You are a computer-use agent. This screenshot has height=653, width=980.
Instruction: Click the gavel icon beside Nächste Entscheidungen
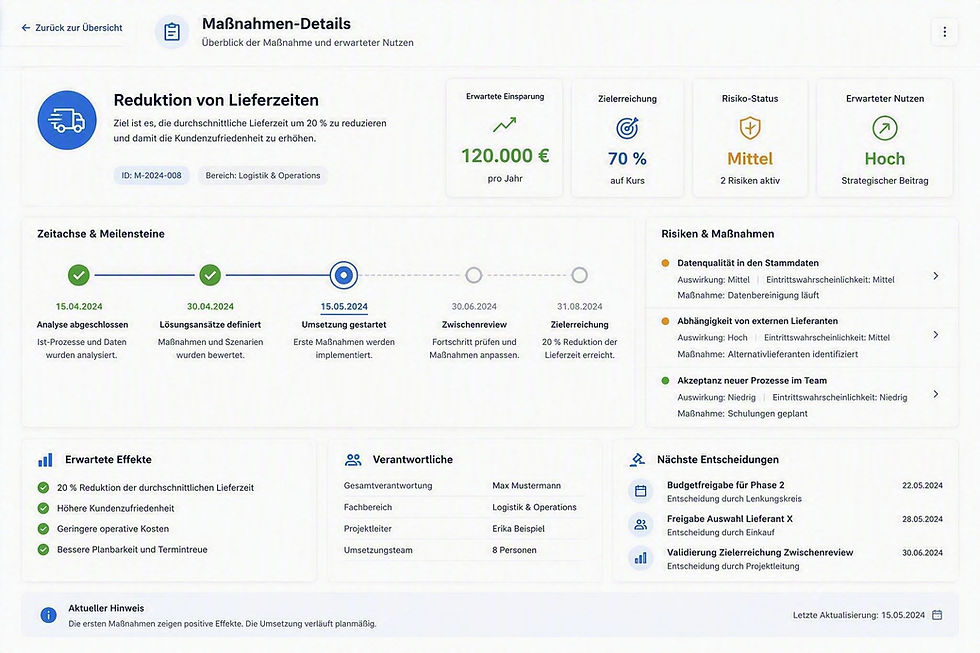pos(637,460)
